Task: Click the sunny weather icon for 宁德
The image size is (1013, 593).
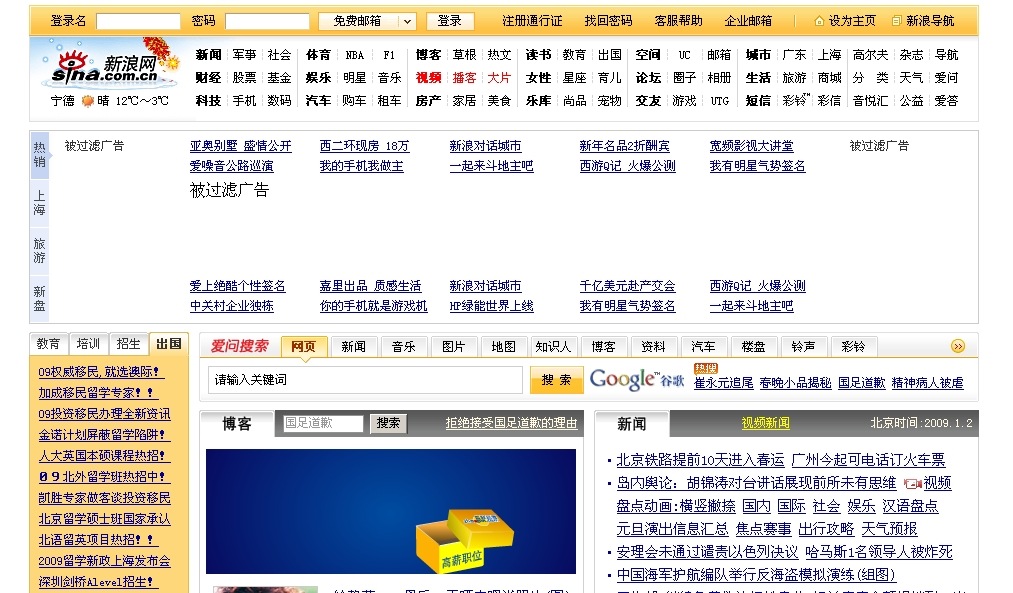Action: click(x=88, y=101)
